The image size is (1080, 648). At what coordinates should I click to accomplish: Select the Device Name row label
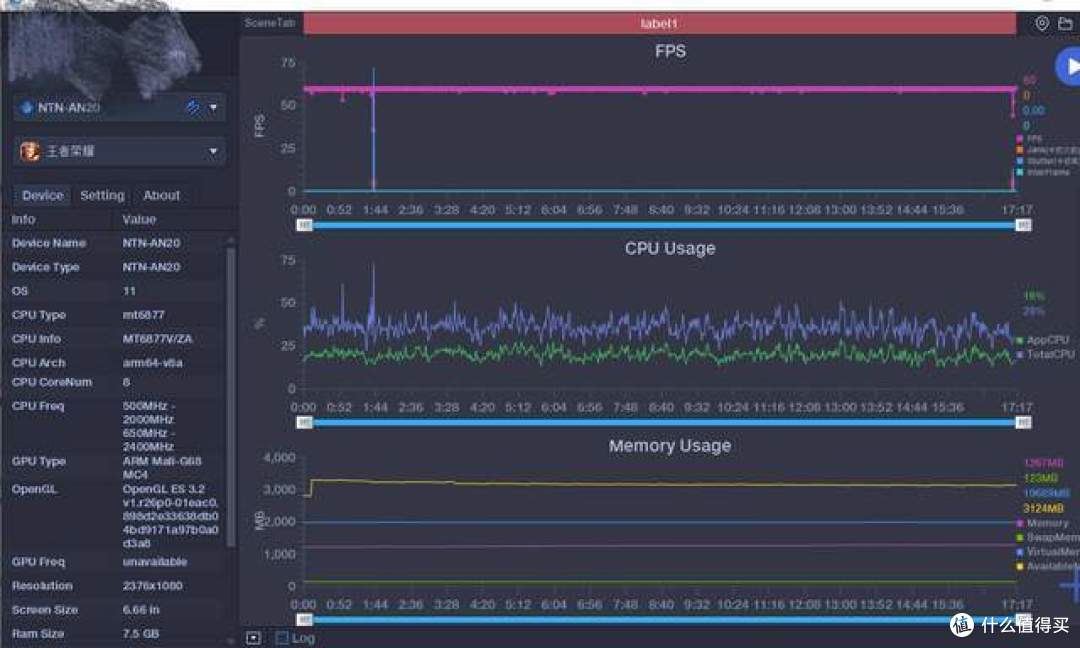49,243
